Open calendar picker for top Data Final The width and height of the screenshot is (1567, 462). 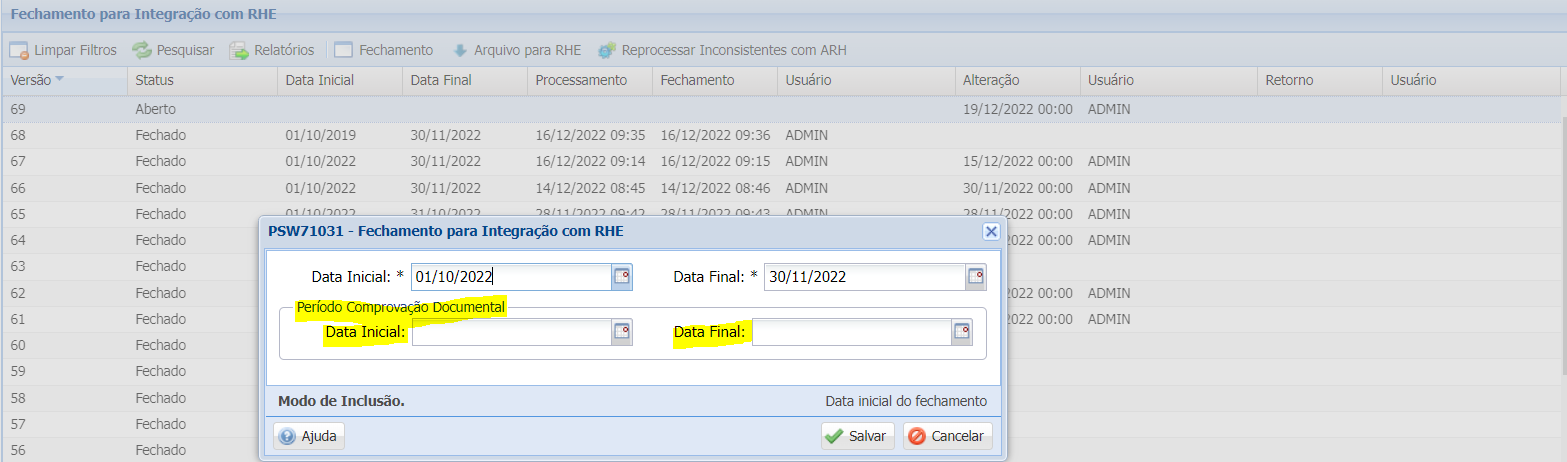pyautogui.click(x=975, y=277)
